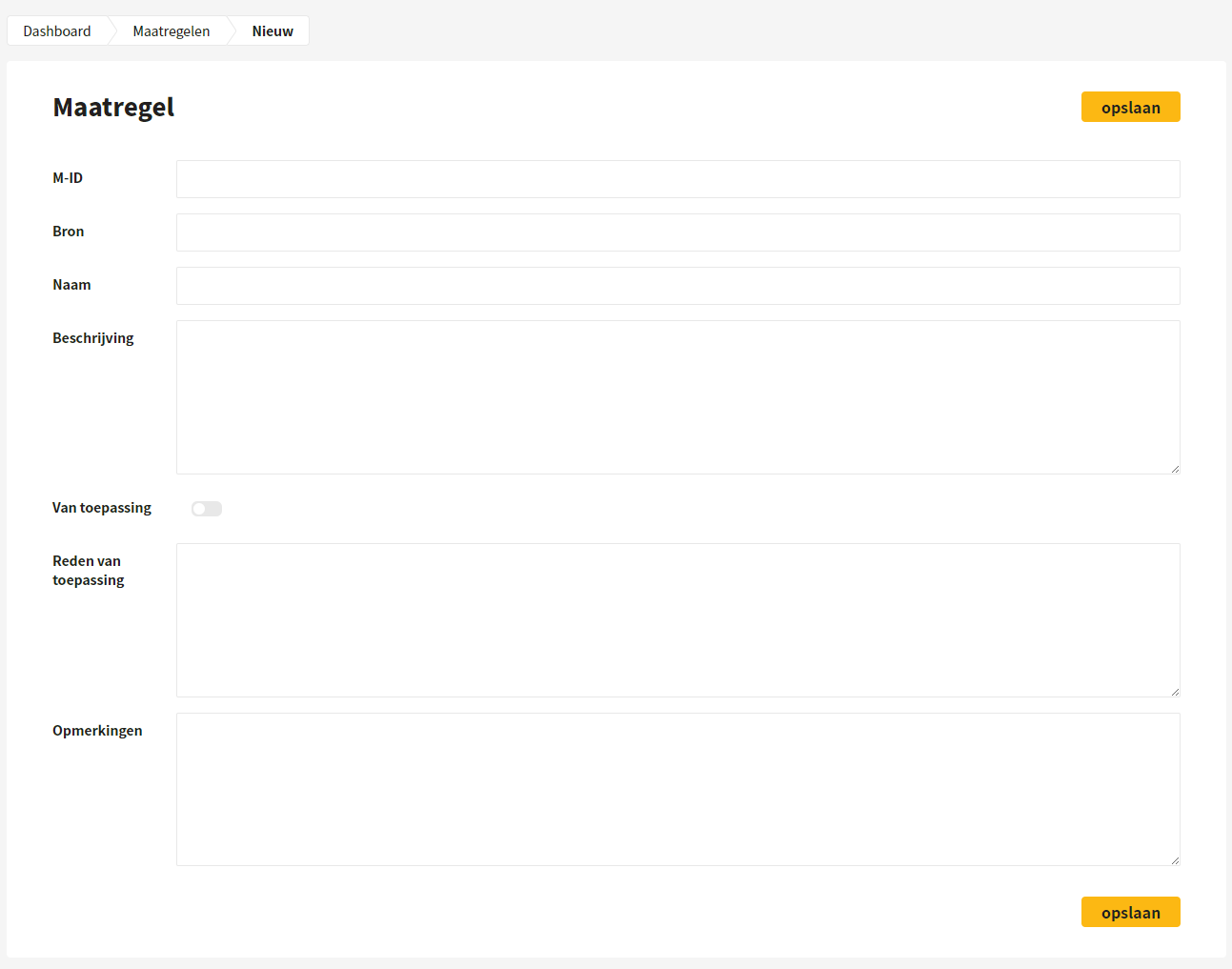This screenshot has height=969, width=1232.
Task: Click the M-ID label
Action: [68, 178]
